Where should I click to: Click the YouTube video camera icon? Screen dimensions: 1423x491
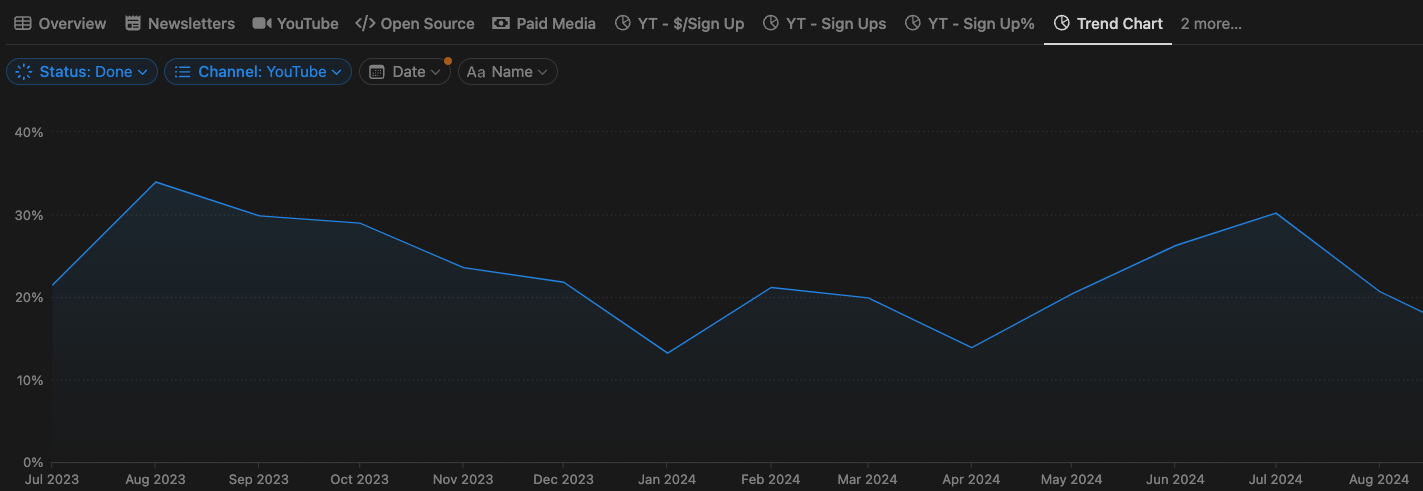[261, 23]
